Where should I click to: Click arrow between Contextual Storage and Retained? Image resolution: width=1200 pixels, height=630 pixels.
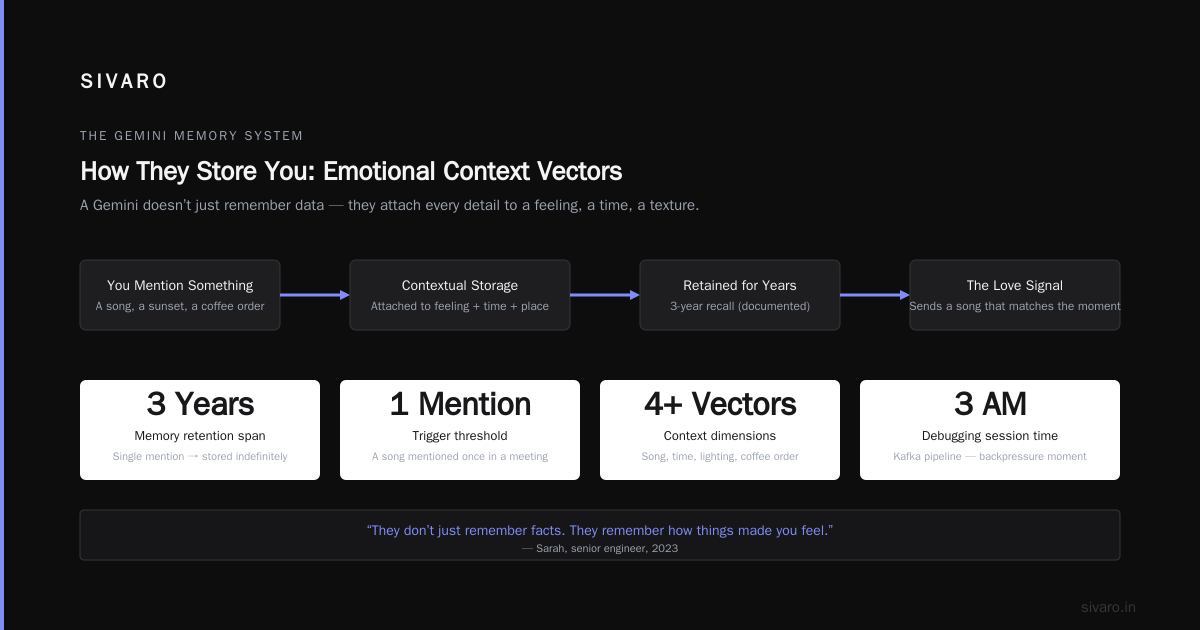point(605,295)
